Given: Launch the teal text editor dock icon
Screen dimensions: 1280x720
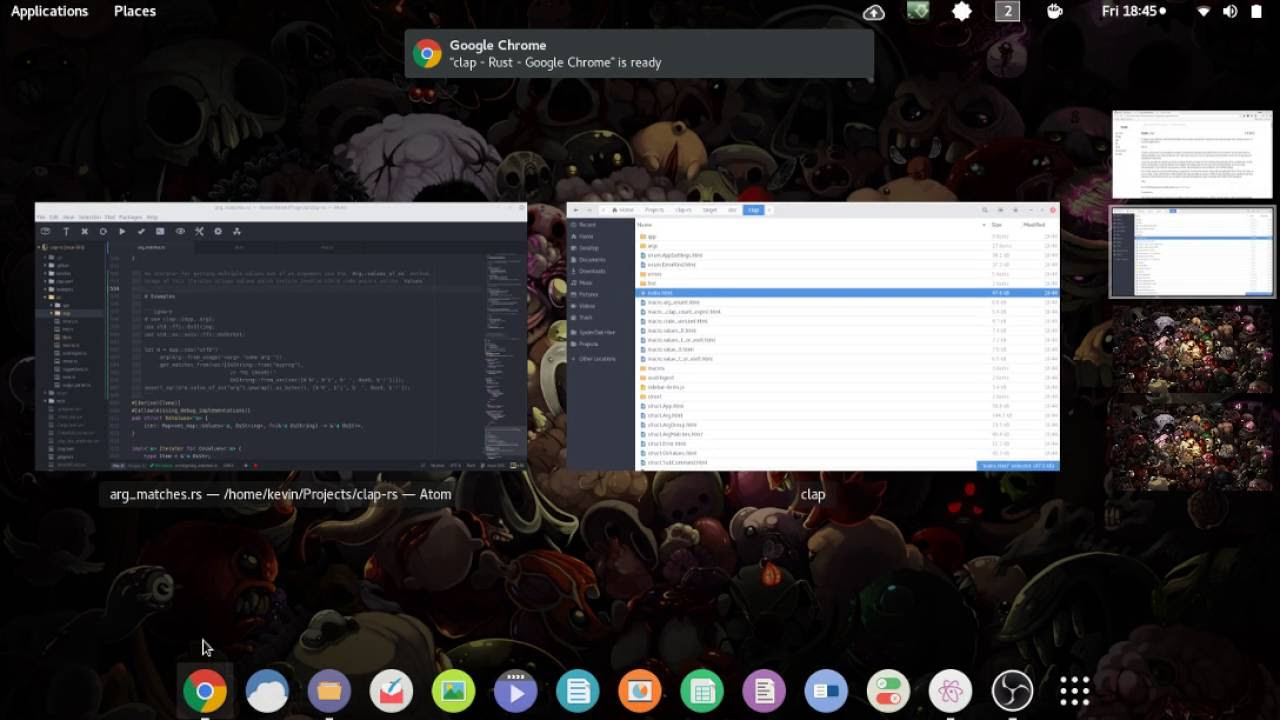Looking at the screenshot, I should pyautogui.click(x=578, y=691).
